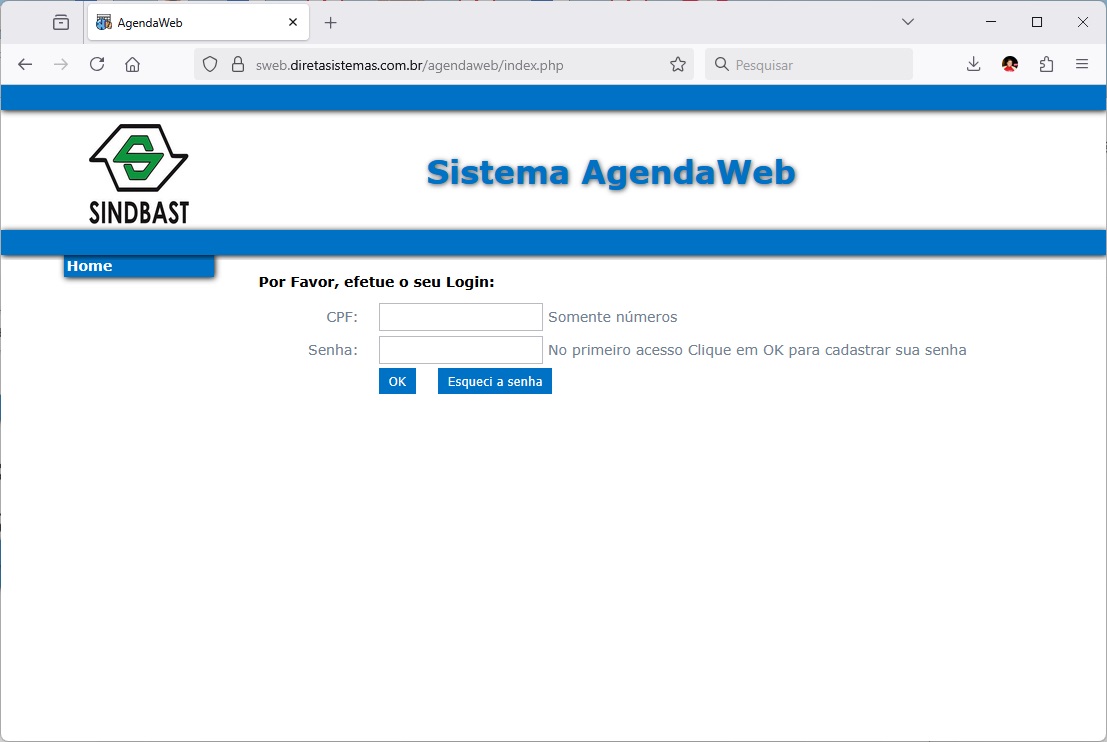1107x742 pixels.
Task: Open a new tab with plus button
Action: click(331, 22)
